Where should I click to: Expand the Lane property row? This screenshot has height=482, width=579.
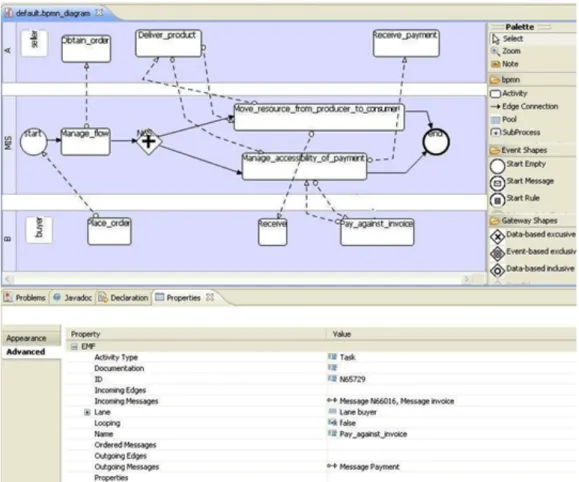point(87,412)
